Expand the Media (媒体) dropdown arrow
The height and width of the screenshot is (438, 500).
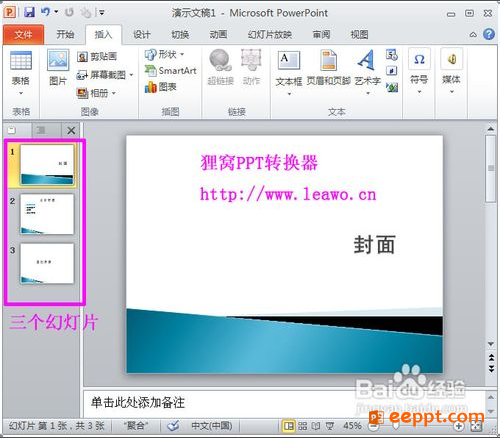click(452, 92)
